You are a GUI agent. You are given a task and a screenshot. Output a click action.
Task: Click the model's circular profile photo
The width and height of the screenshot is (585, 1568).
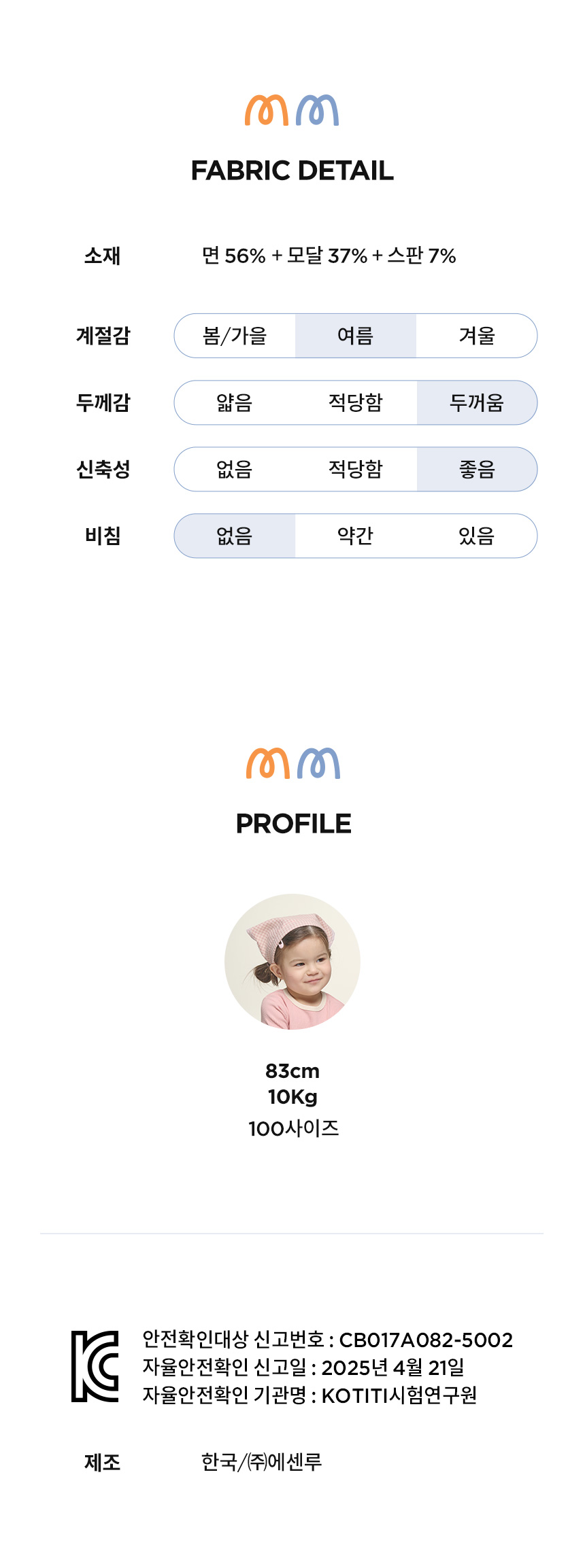[x=292, y=962]
